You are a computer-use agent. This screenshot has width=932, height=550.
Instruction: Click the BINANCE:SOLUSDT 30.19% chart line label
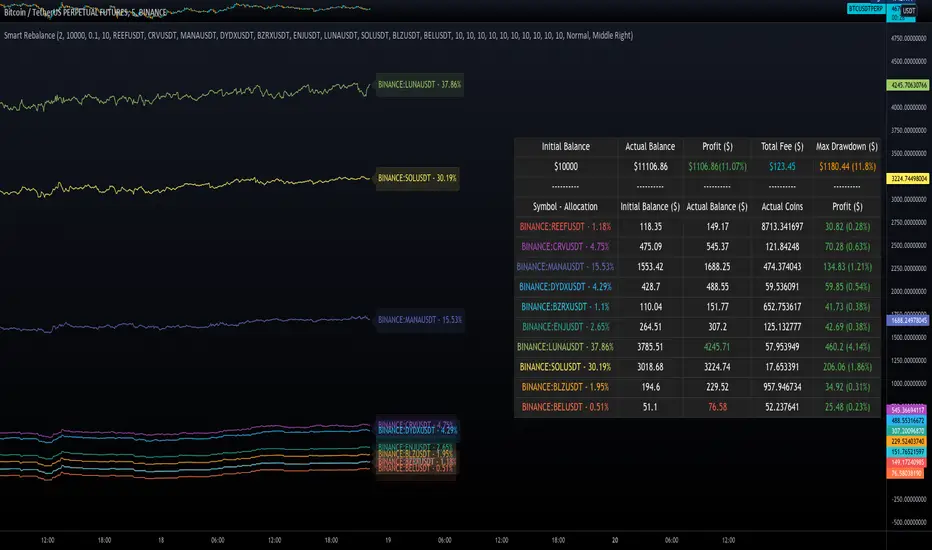[416, 177]
